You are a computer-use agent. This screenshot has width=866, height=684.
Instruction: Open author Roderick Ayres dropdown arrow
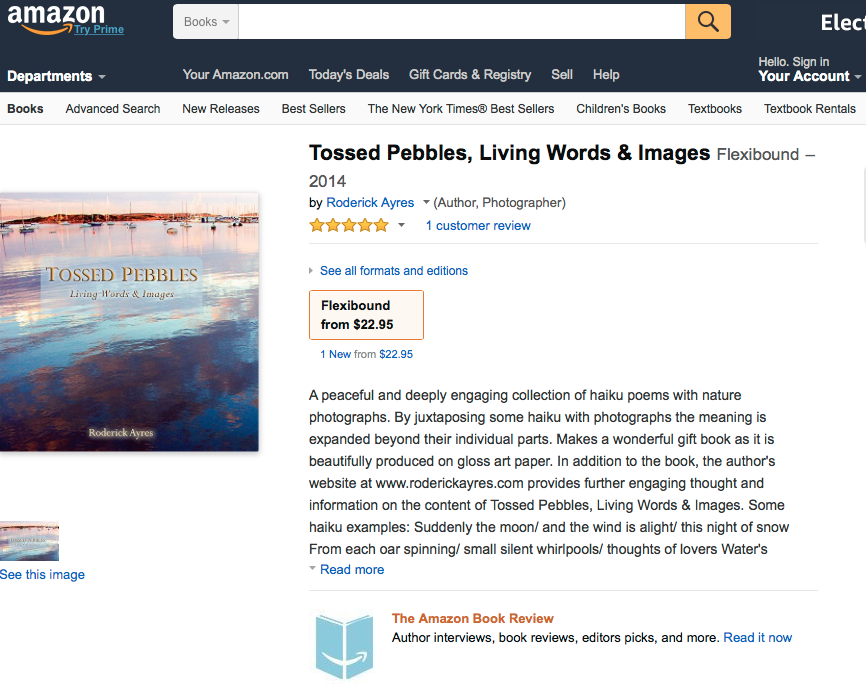(426, 203)
